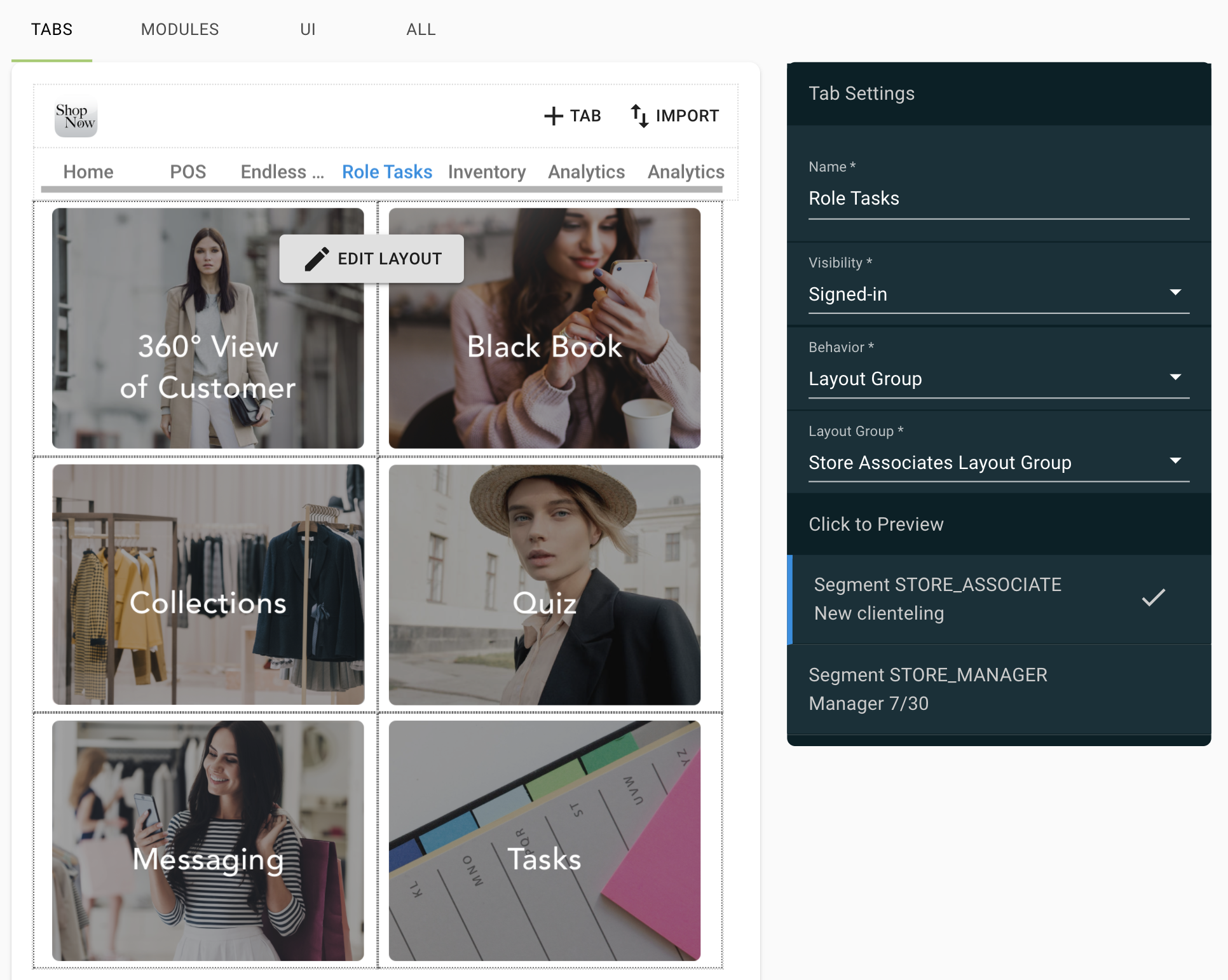Preview Segment STORE_ASSOCIATE New clienteling
Image resolution: width=1228 pixels, height=980 pixels.
pos(999,599)
